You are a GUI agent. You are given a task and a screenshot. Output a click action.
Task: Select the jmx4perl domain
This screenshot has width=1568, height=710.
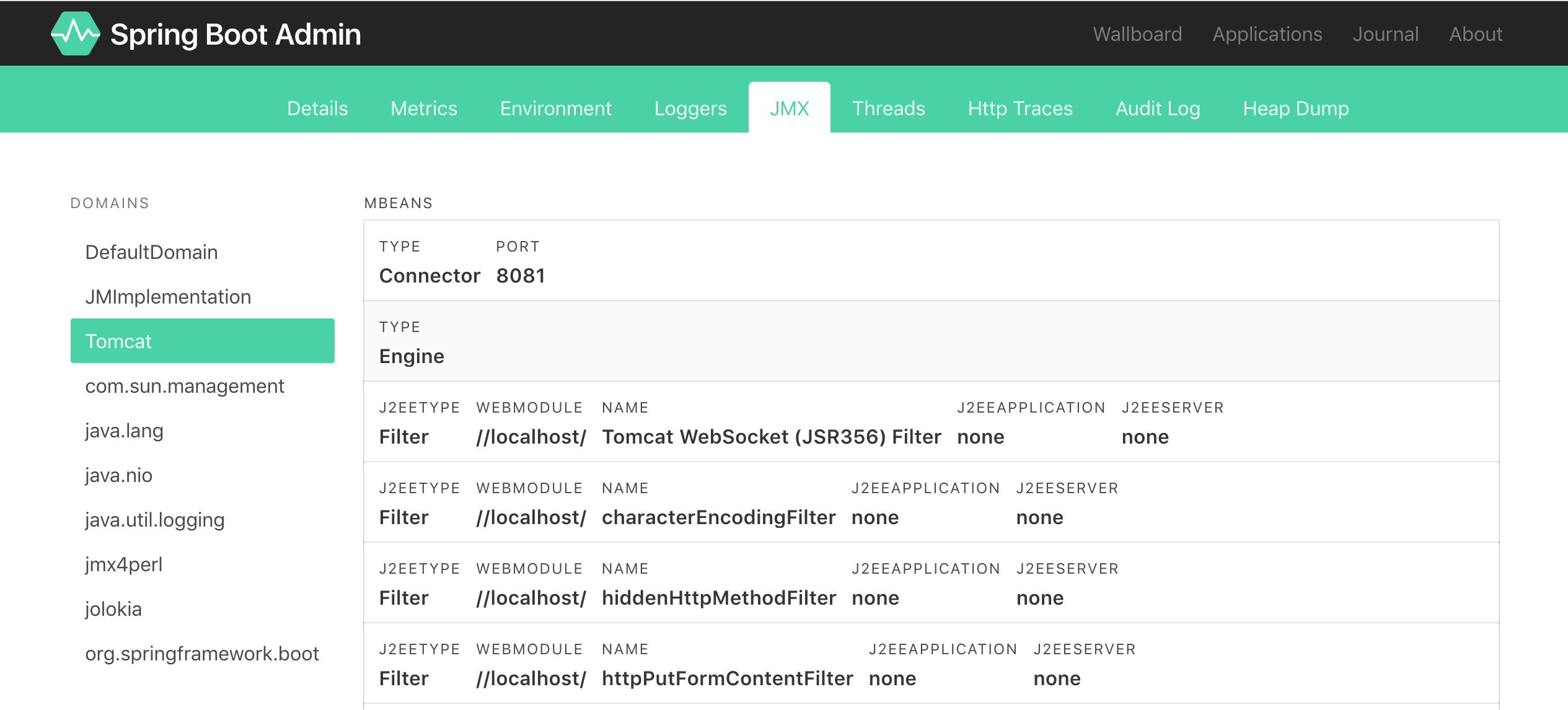[x=203, y=564]
